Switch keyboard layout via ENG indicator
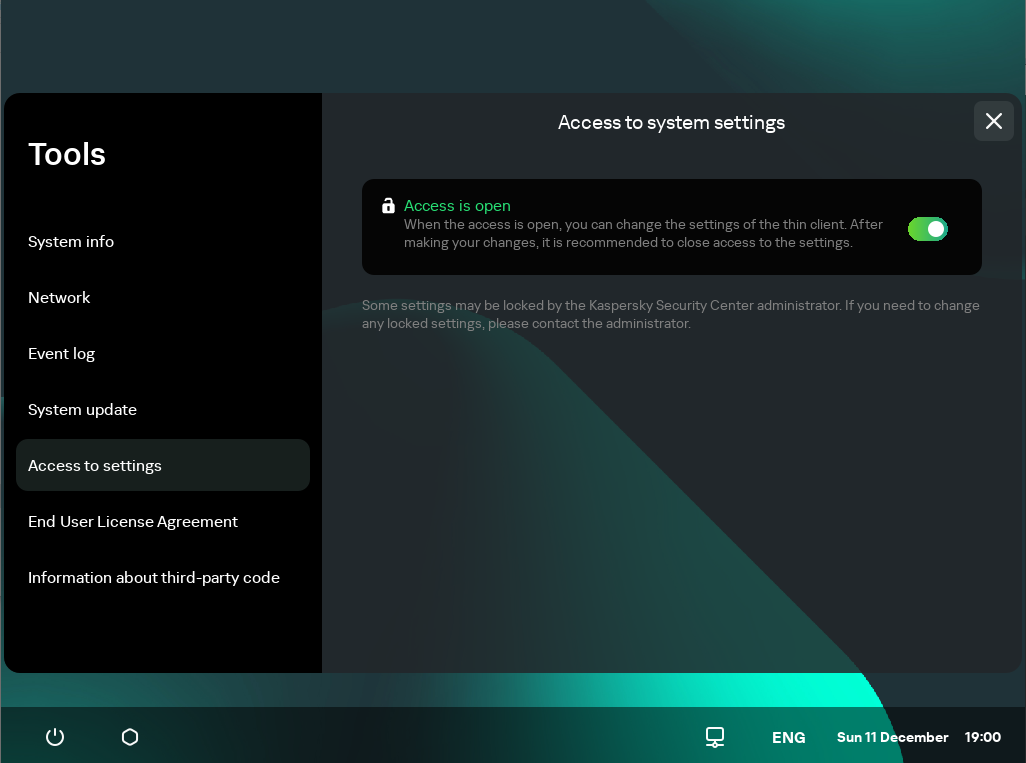The height and width of the screenshot is (763, 1026). (x=788, y=737)
